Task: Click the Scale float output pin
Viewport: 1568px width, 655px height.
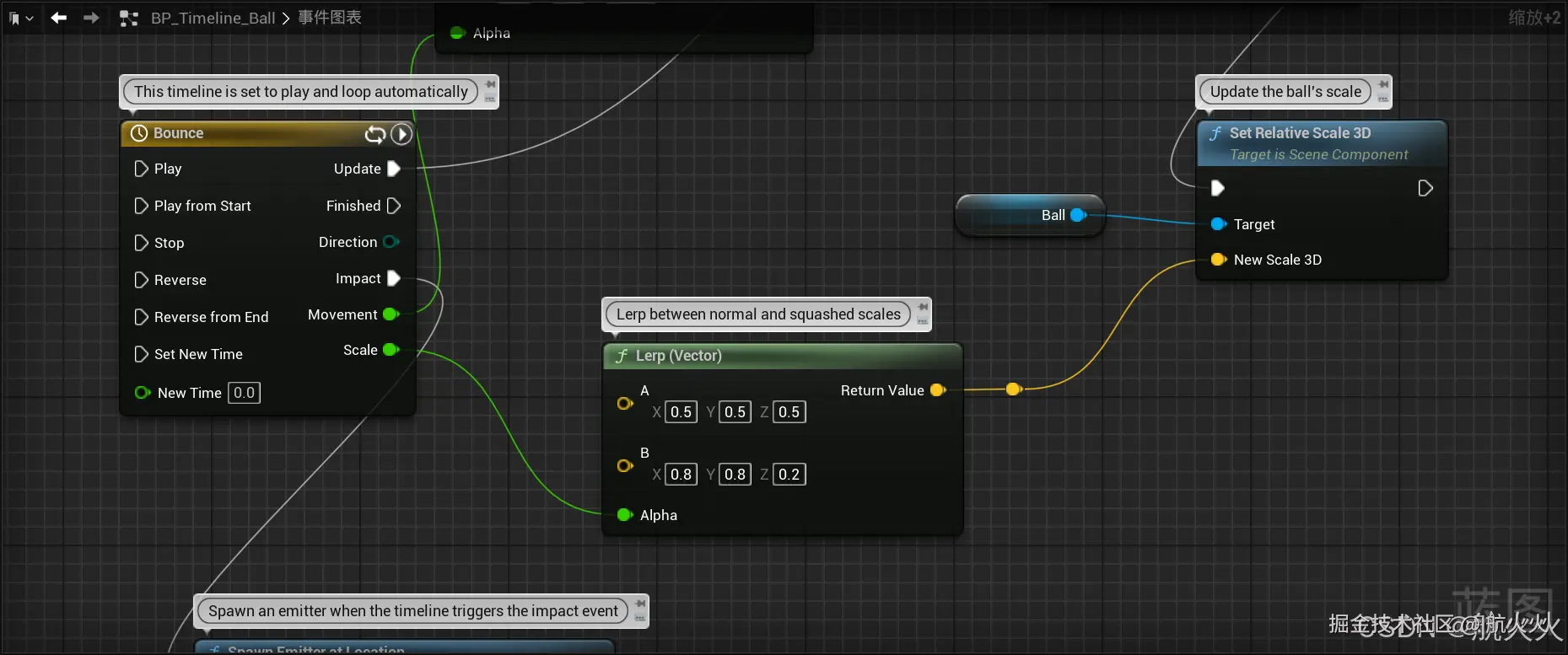Action: tap(391, 350)
